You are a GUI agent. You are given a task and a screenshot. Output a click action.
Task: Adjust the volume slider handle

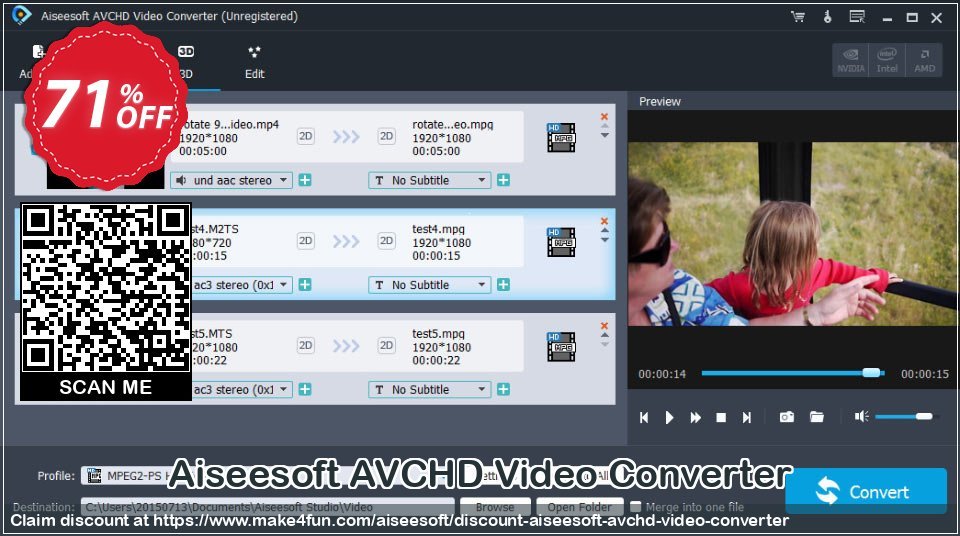(924, 417)
